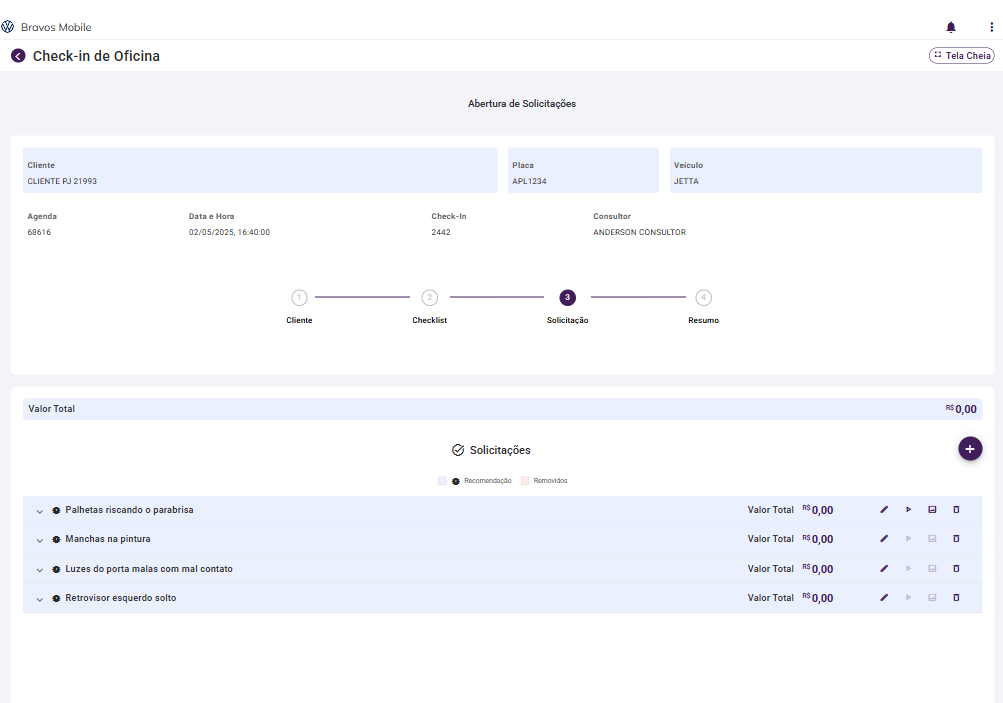Click the Tela Cheia button

(x=961, y=56)
